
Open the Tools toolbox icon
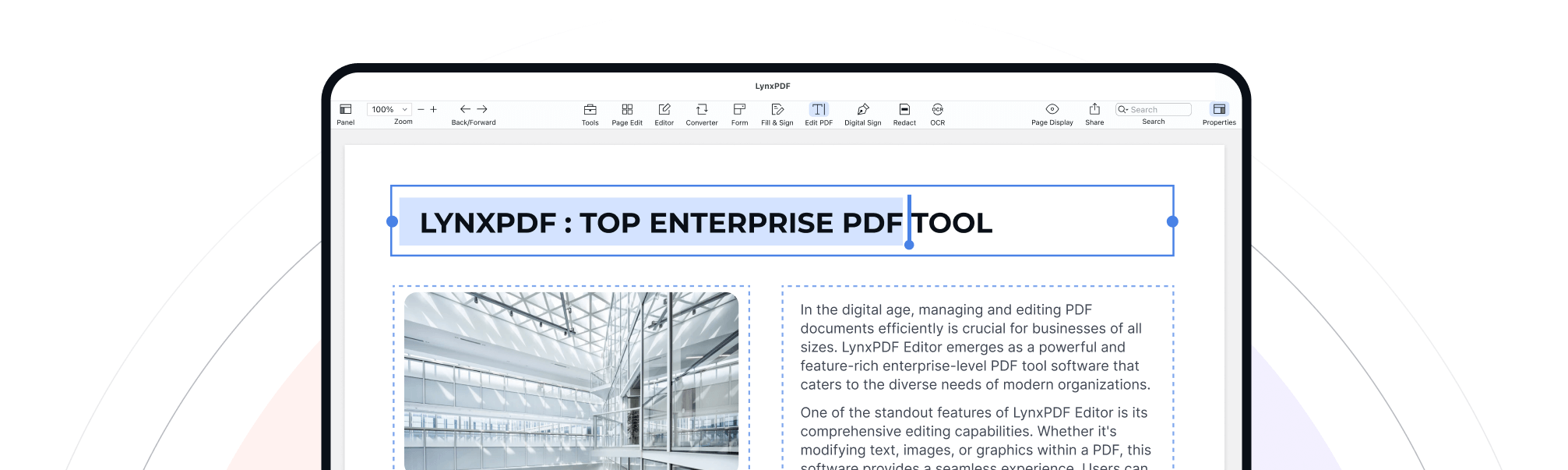point(590,110)
